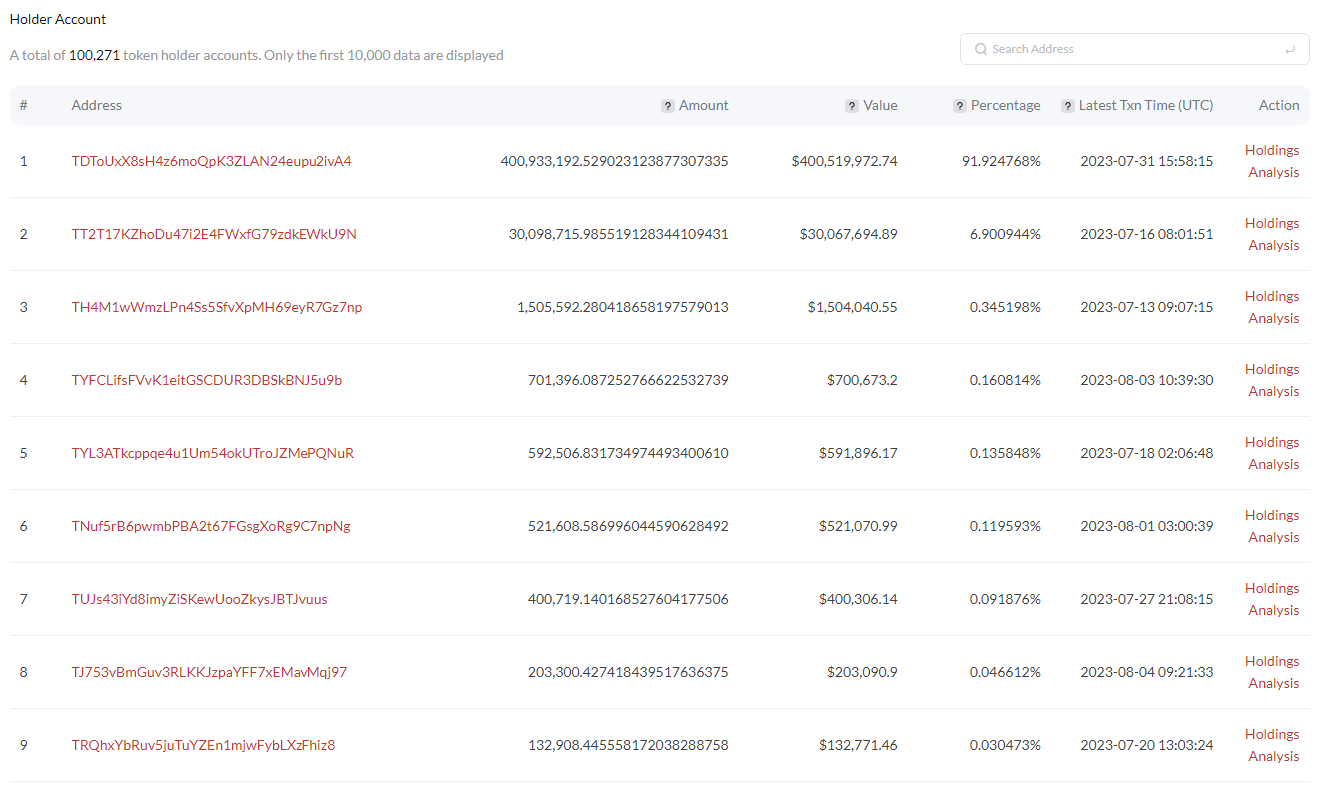Click Analysis for holder row 9
The height and width of the screenshot is (787, 1325).
pyautogui.click(x=1274, y=756)
